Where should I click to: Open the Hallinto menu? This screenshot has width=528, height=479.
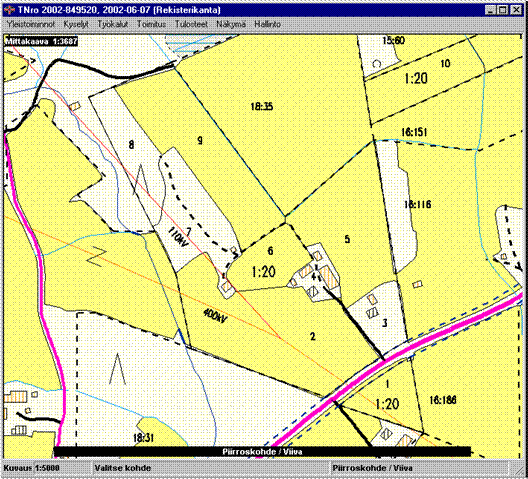pos(267,24)
